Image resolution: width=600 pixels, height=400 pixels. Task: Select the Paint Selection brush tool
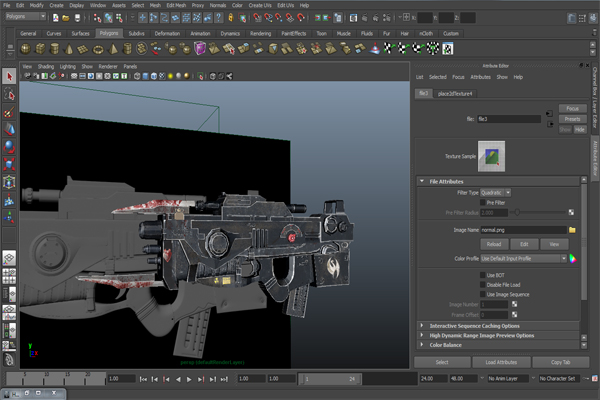(x=9, y=112)
